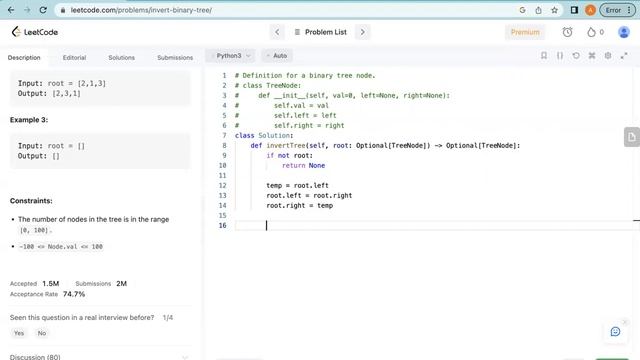Bookmark this page with star icon

[x=554, y=10]
